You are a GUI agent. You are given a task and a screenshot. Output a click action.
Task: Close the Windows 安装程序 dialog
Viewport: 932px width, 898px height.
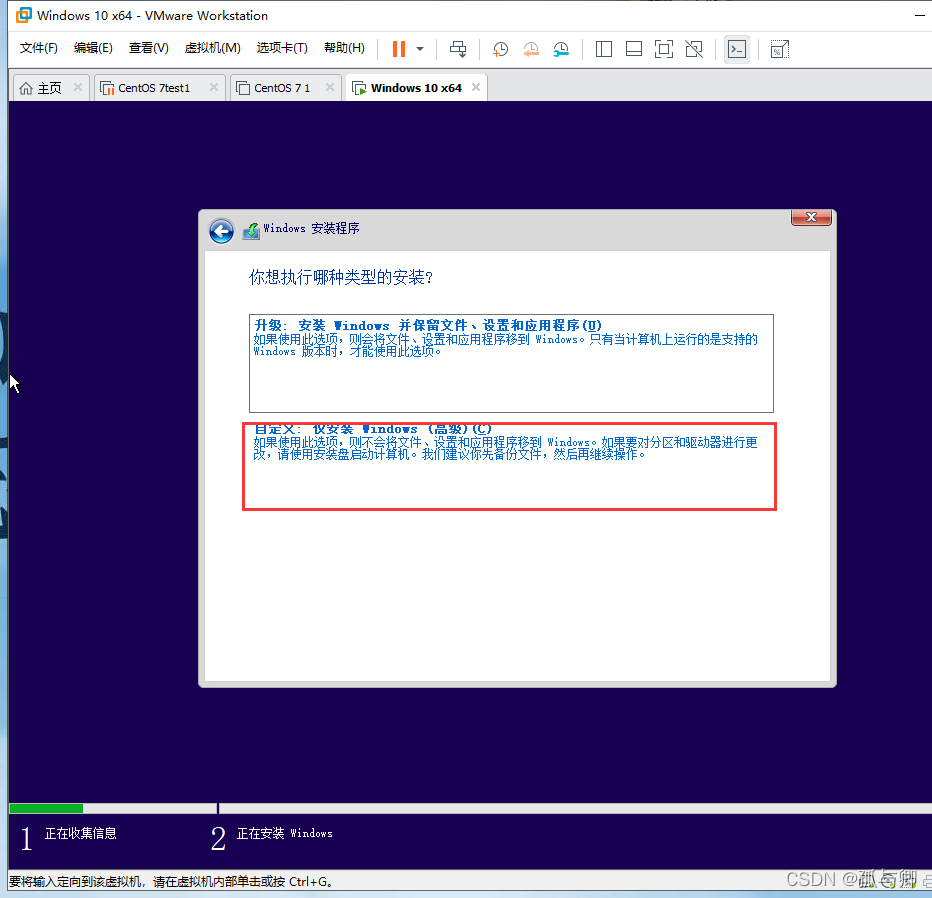coord(811,218)
